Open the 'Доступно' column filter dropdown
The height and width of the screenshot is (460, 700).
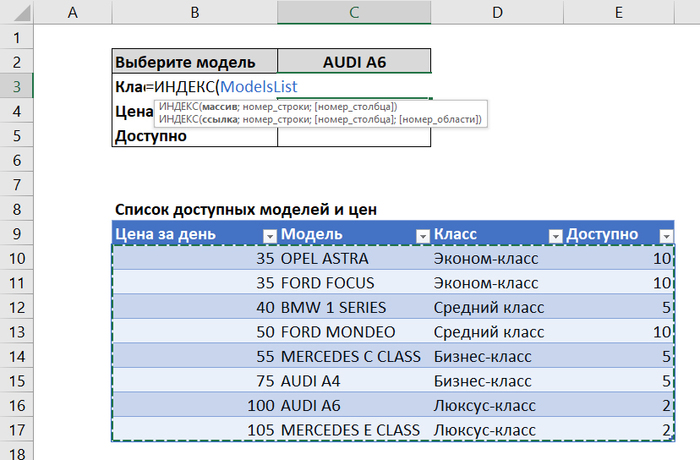(666, 236)
